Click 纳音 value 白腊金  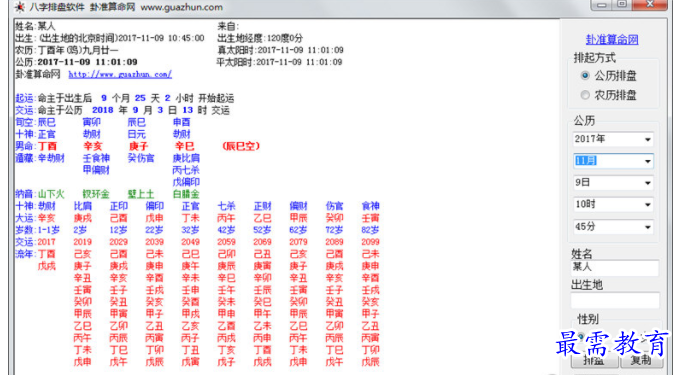(186, 194)
